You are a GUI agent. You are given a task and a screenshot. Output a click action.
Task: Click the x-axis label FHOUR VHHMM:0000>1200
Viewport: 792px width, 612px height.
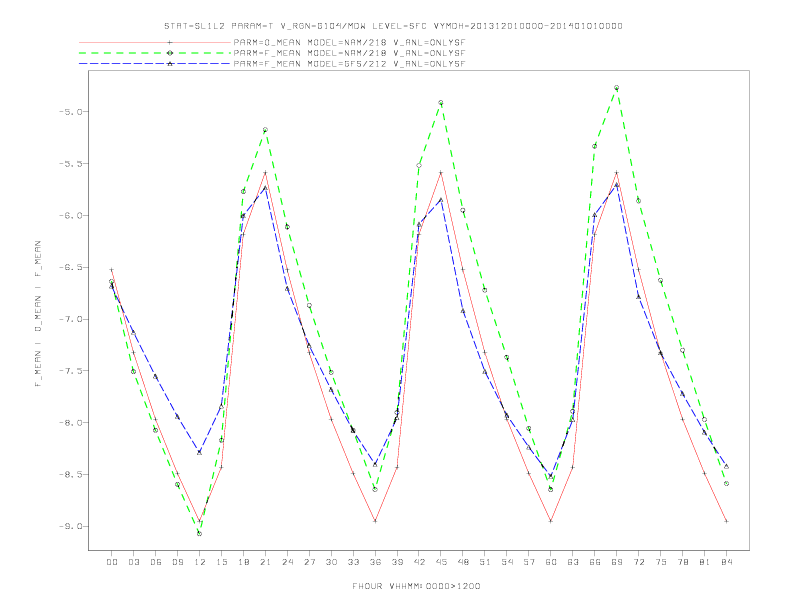416,586
